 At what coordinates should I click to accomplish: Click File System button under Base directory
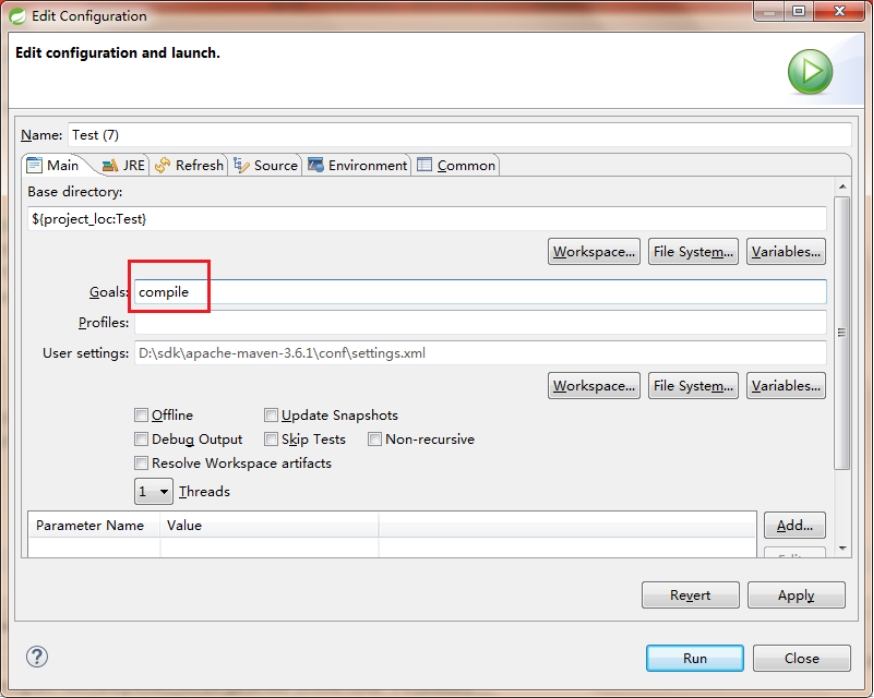693,251
